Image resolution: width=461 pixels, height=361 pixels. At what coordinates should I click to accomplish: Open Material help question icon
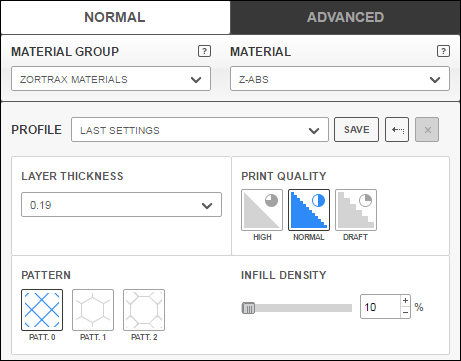443,51
